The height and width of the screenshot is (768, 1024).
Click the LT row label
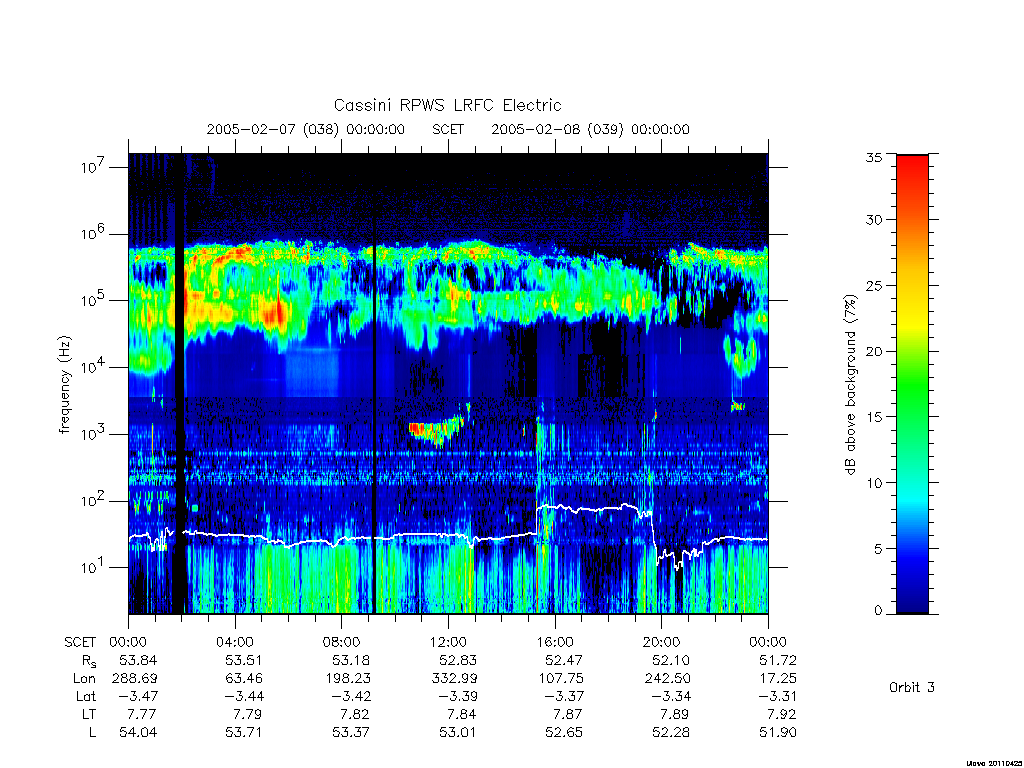(x=89, y=714)
